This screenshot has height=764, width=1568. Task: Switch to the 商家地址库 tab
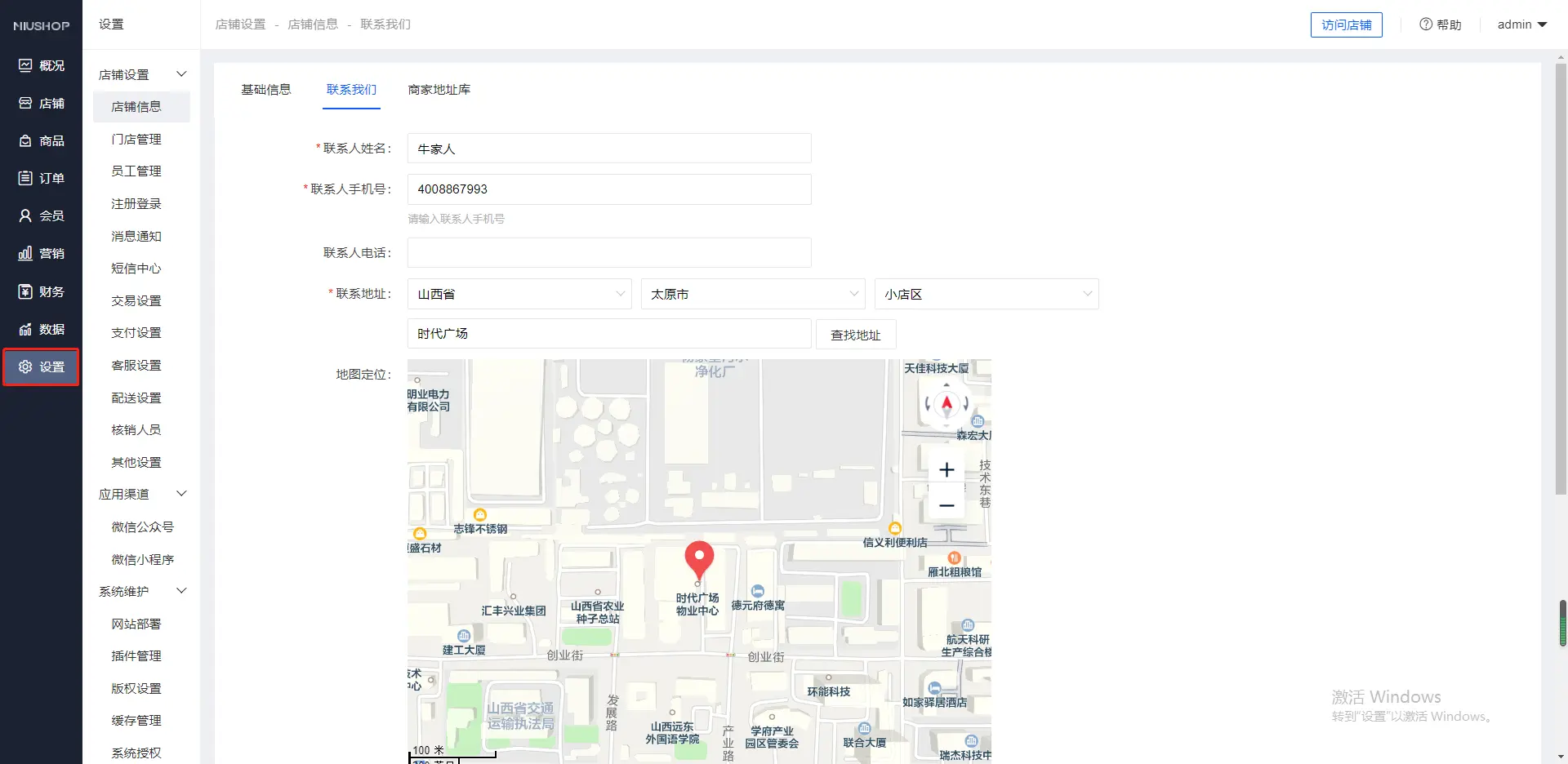439,90
